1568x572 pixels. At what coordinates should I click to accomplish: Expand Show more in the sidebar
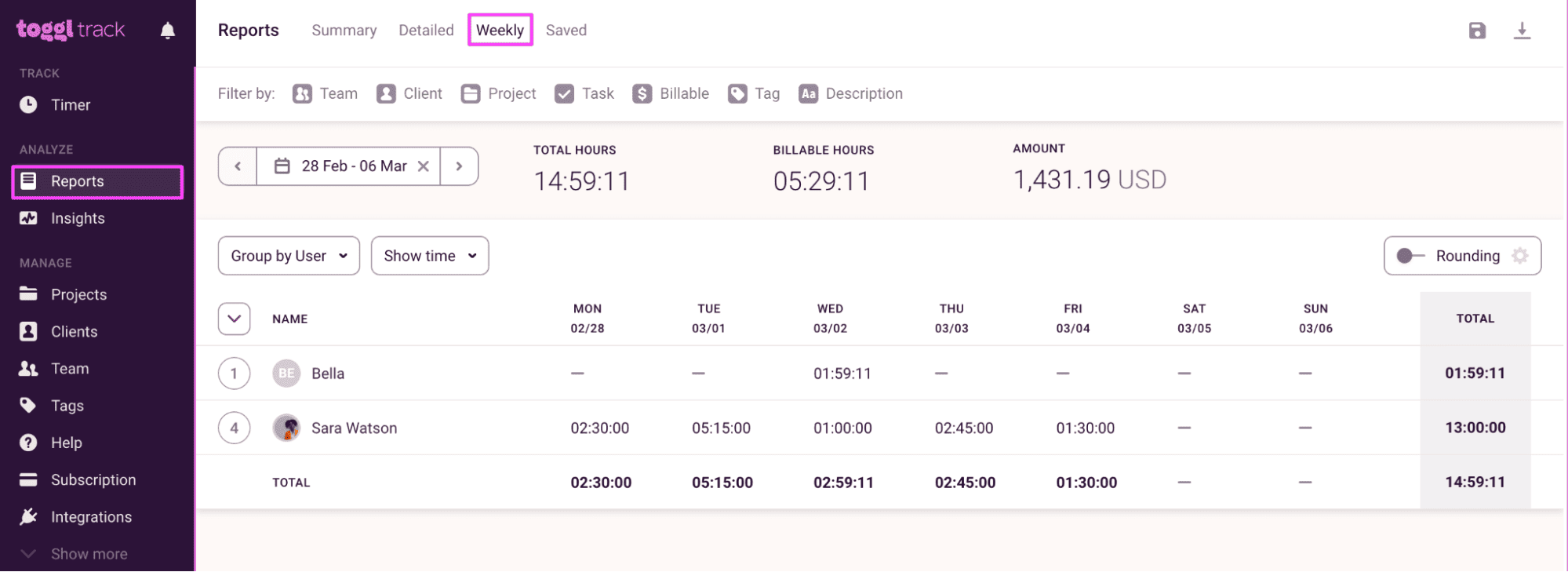pyautogui.click(x=89, y=554)
